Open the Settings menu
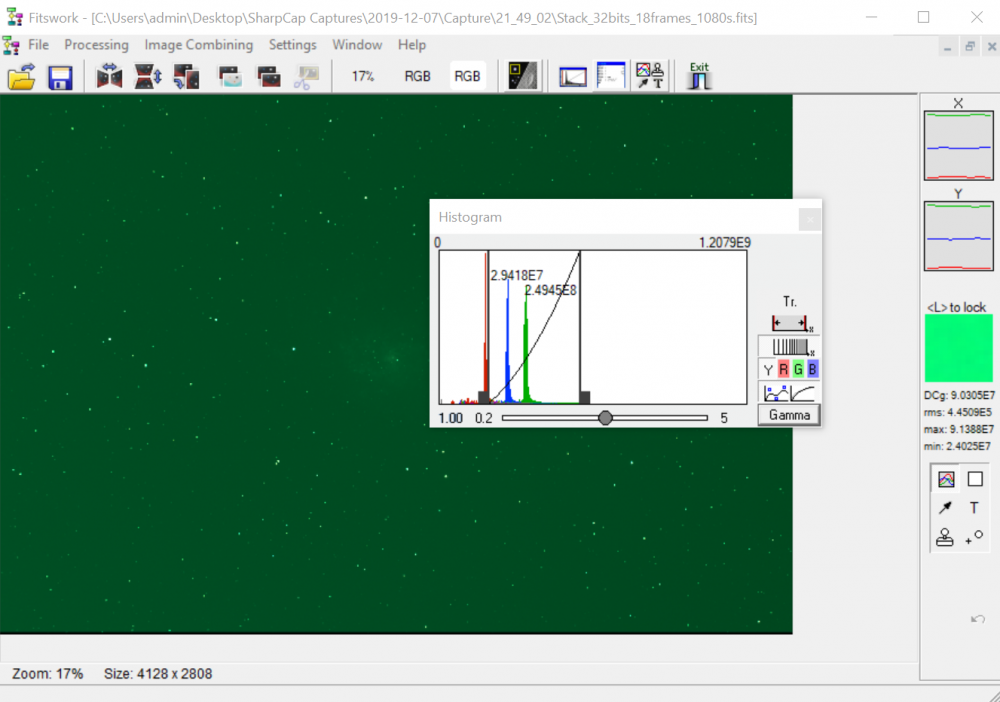Image resolution: width=1000 pixels, height=702 pixels. [x=292, y=45]
